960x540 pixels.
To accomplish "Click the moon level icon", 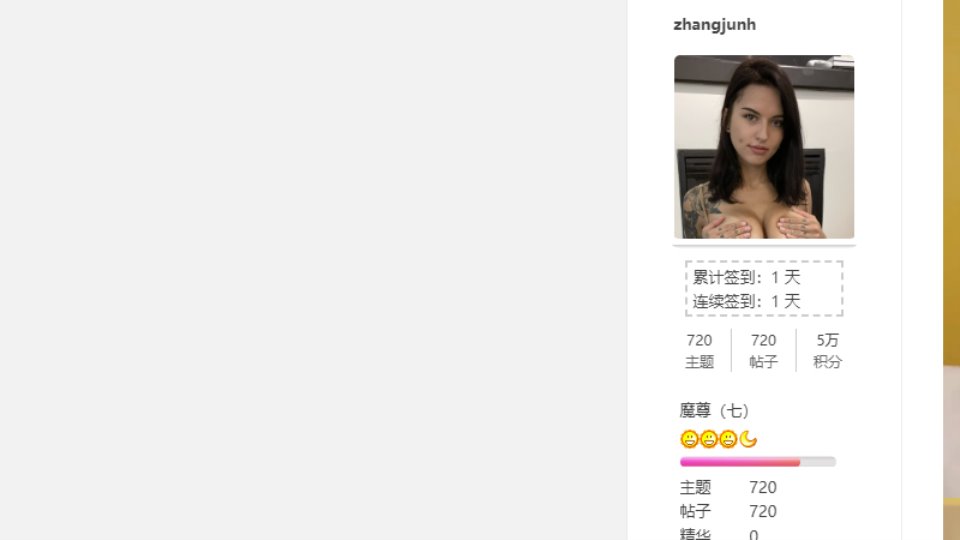I will coord(748,439).
